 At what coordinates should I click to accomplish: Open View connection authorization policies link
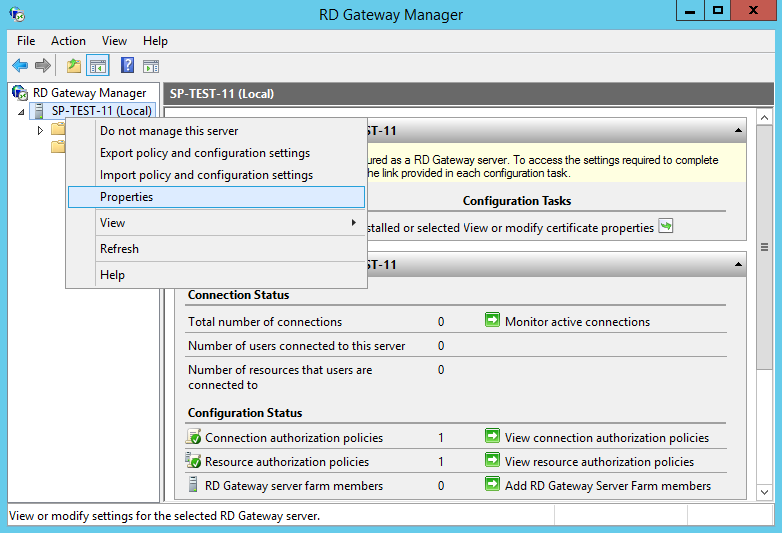606,438
